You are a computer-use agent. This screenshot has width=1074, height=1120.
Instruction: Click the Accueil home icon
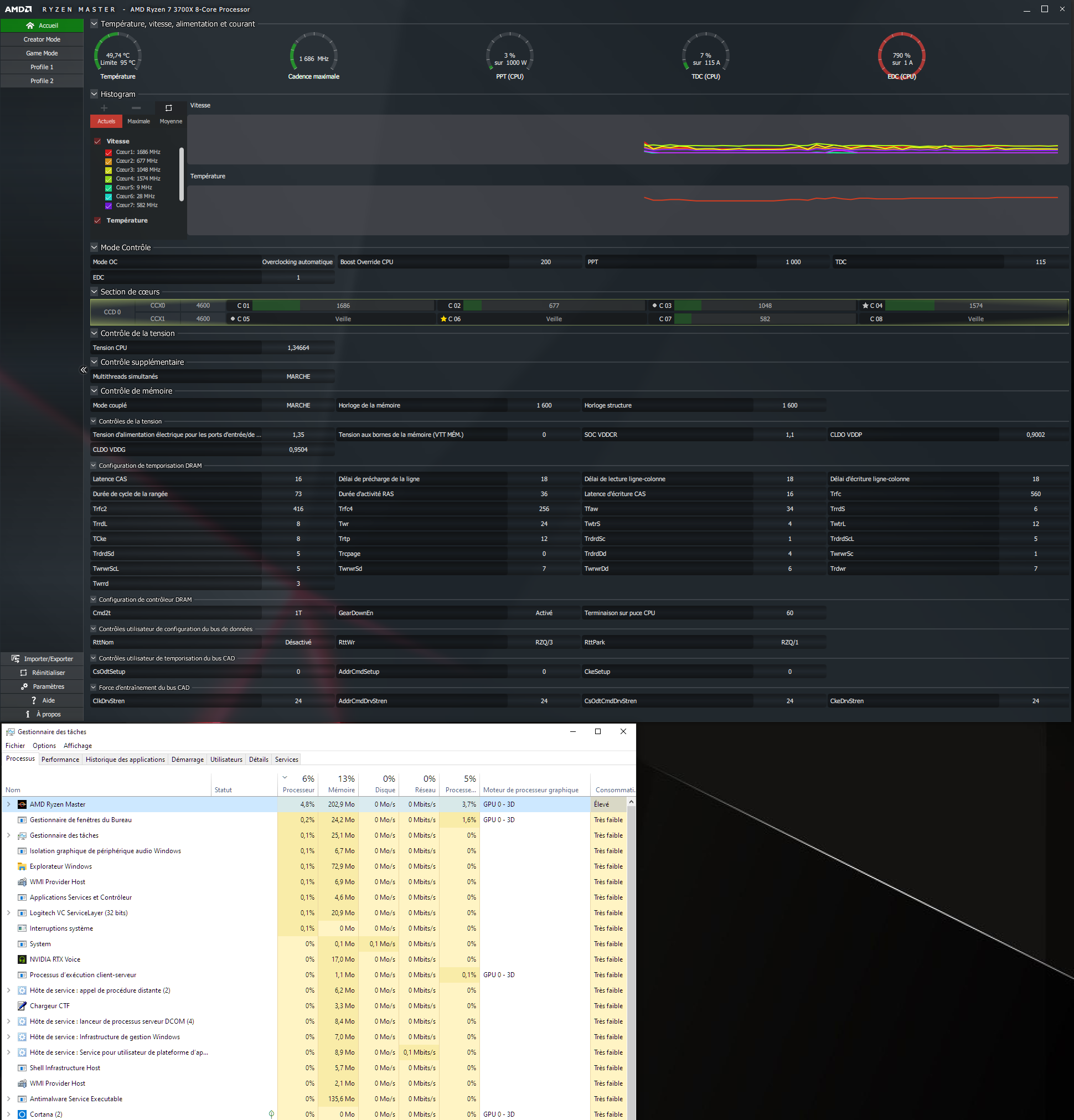point(30,25)
